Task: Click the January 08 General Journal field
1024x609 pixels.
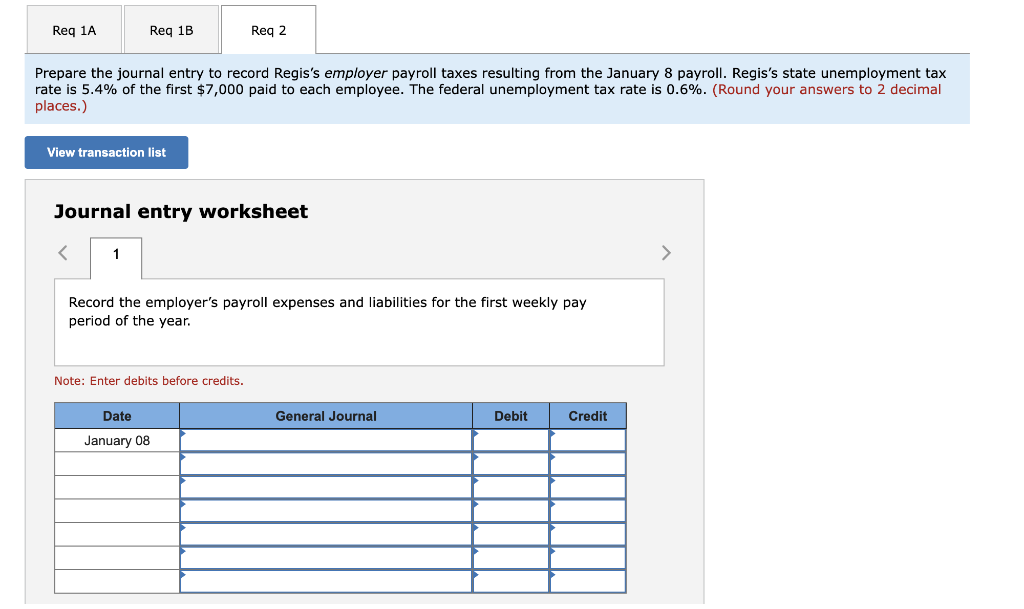Action: [x=326, y=440]
